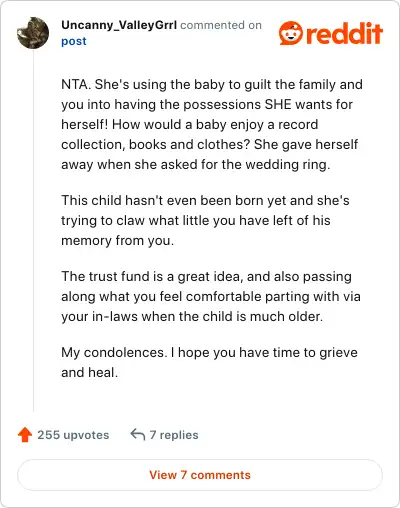Click the reddit wordmark text logo
400x508 pixels.
click(344, 33)
